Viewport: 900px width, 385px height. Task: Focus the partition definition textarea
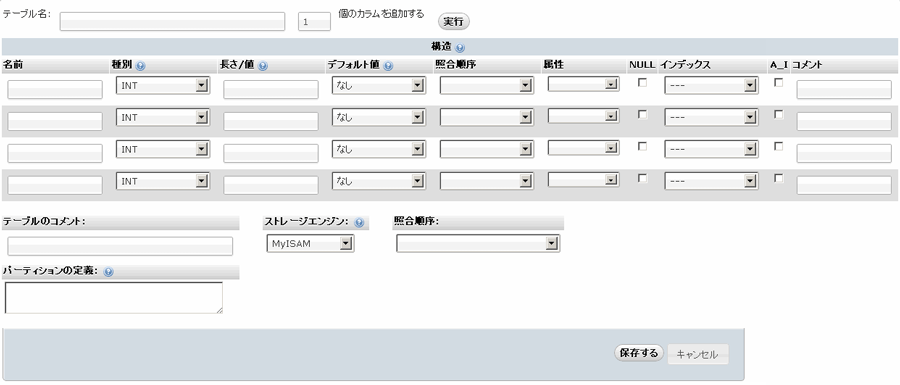click(x=114, y=298)
